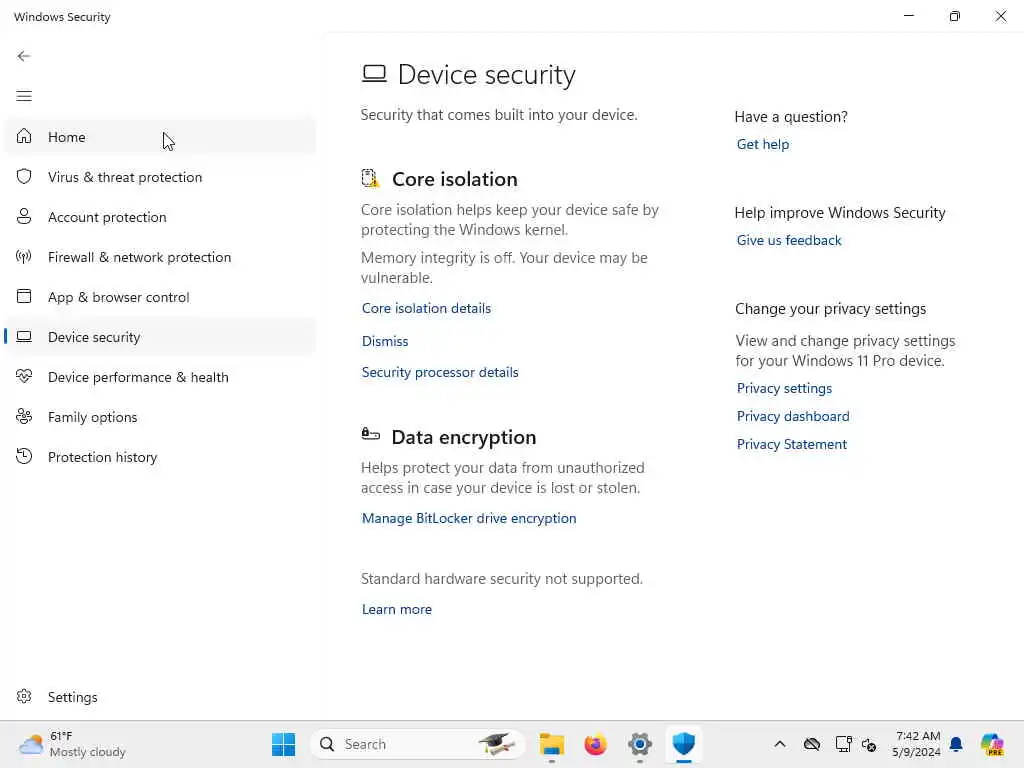Screen dimensions: 1024x768
Task: Expand the hamburger navigation menu
Action: click(x=24, y=96)
